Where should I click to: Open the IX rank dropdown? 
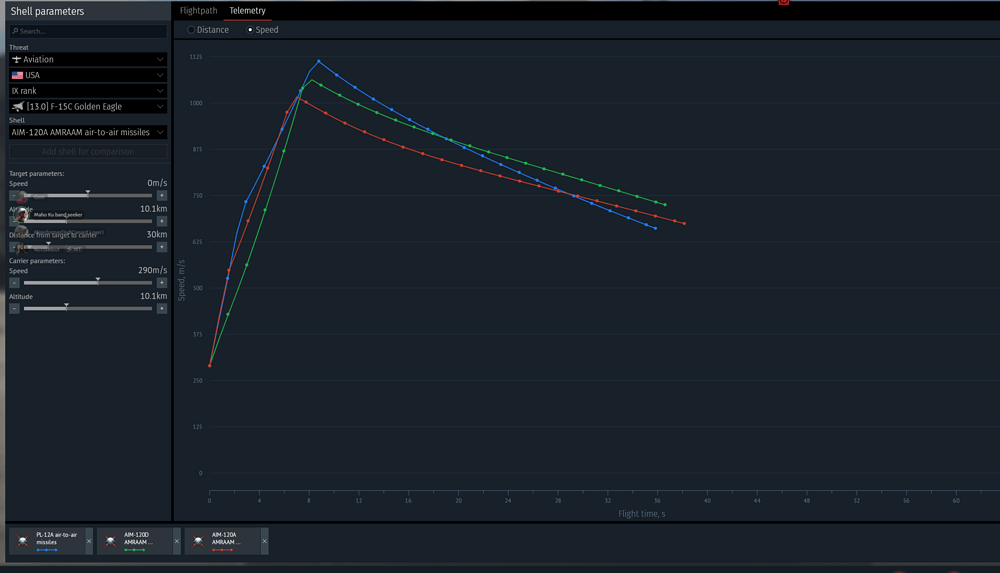tap(88, 91)
